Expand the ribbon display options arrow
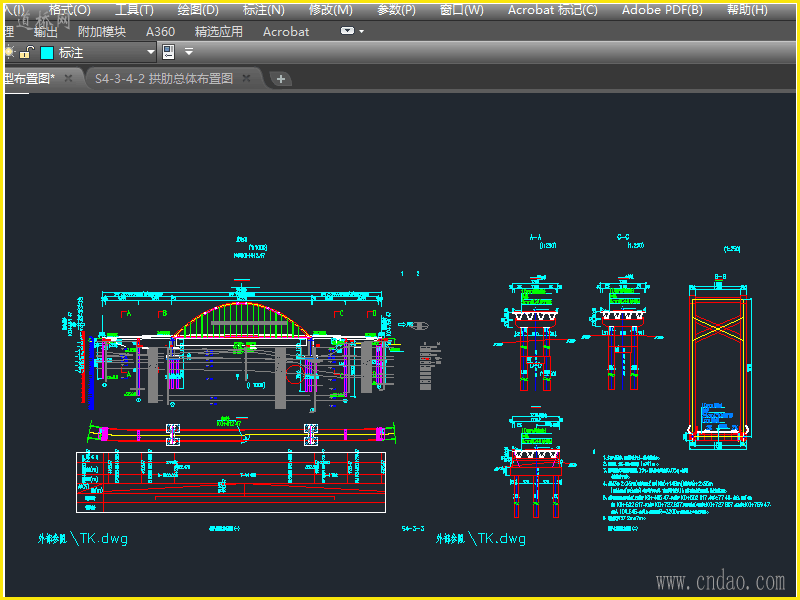 coord(361,31)
